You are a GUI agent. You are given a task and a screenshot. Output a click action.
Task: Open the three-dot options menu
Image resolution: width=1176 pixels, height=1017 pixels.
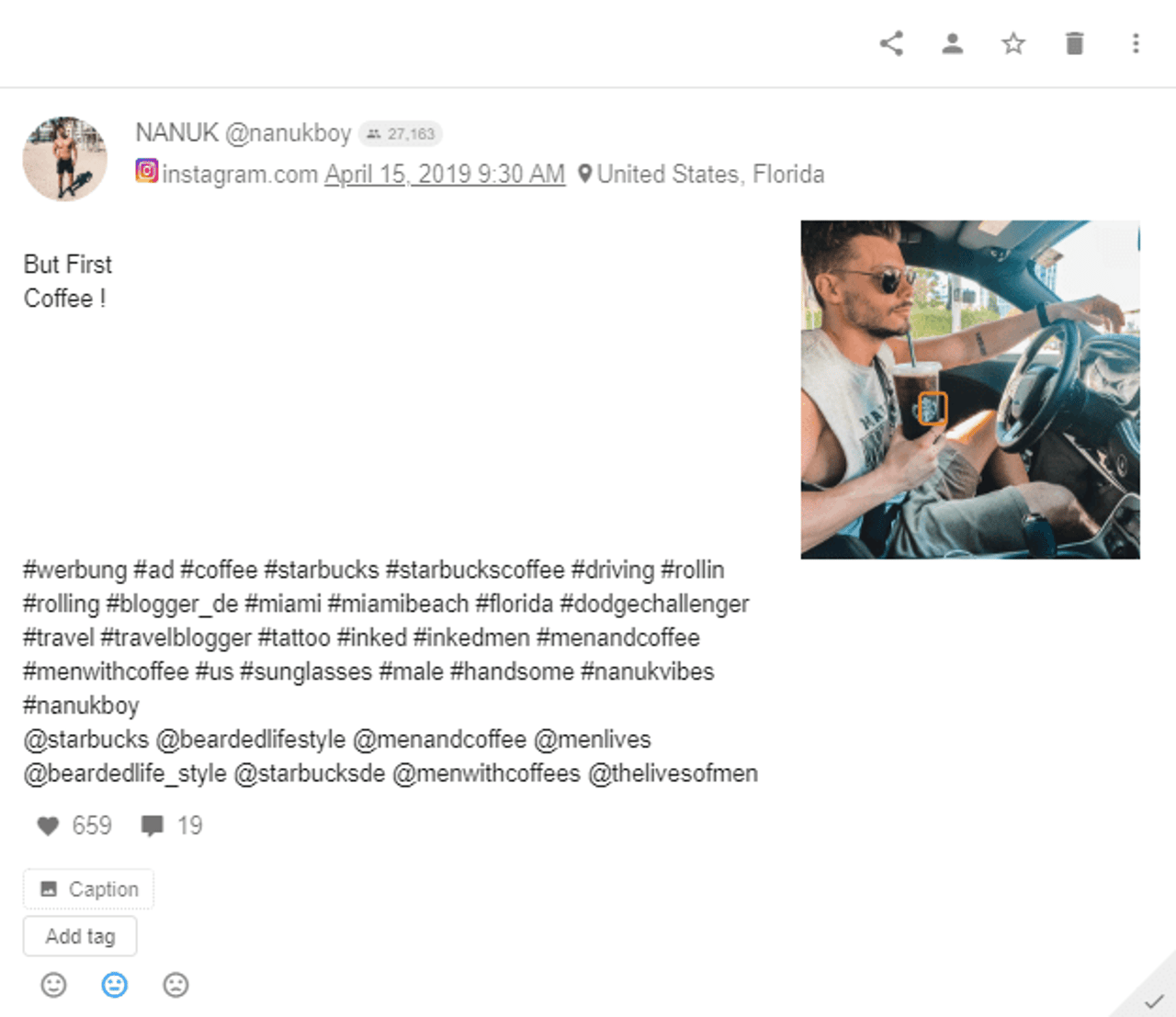(1135, 43)
